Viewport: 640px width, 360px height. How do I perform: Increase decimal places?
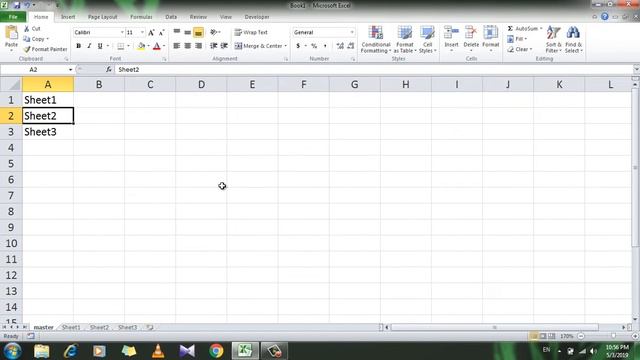tap(340, 46)
